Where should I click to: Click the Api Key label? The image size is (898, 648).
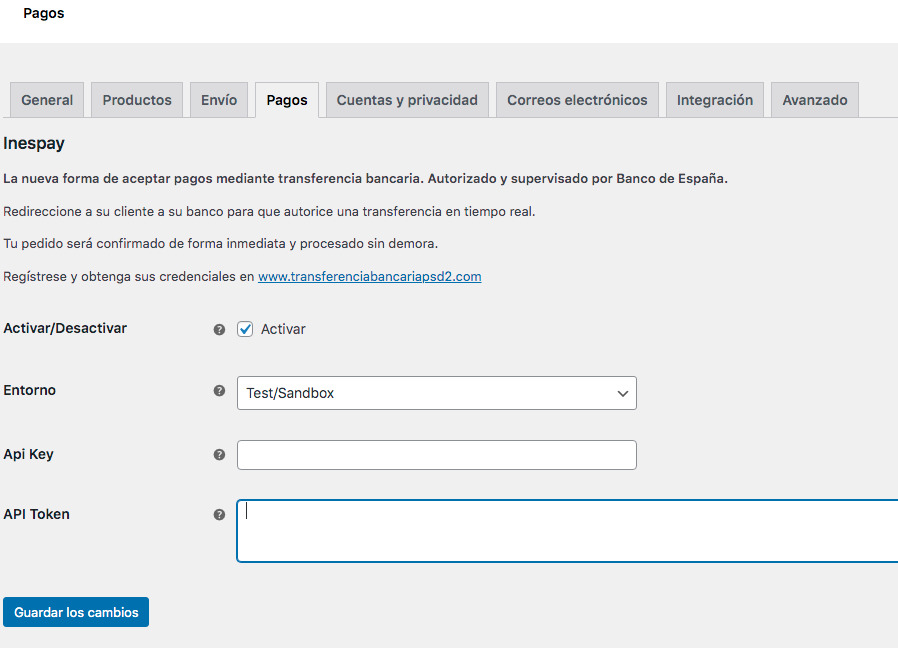28,454
